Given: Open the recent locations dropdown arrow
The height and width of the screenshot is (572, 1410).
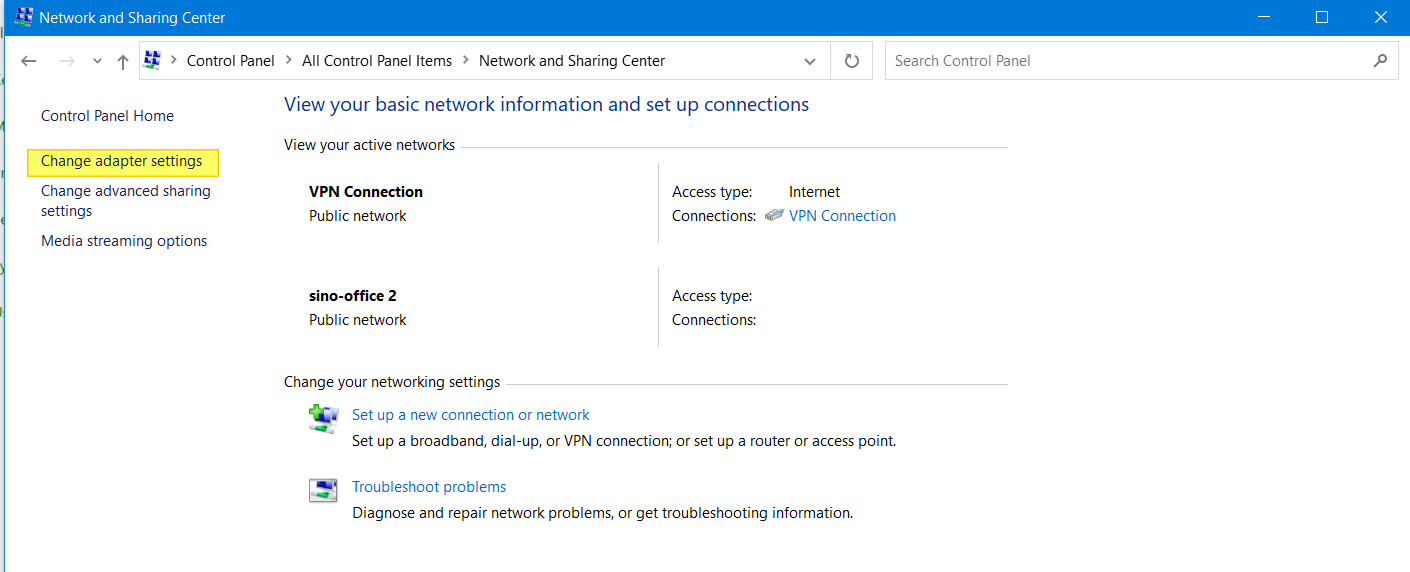Looking at the screenshot, I should [97, 61].
